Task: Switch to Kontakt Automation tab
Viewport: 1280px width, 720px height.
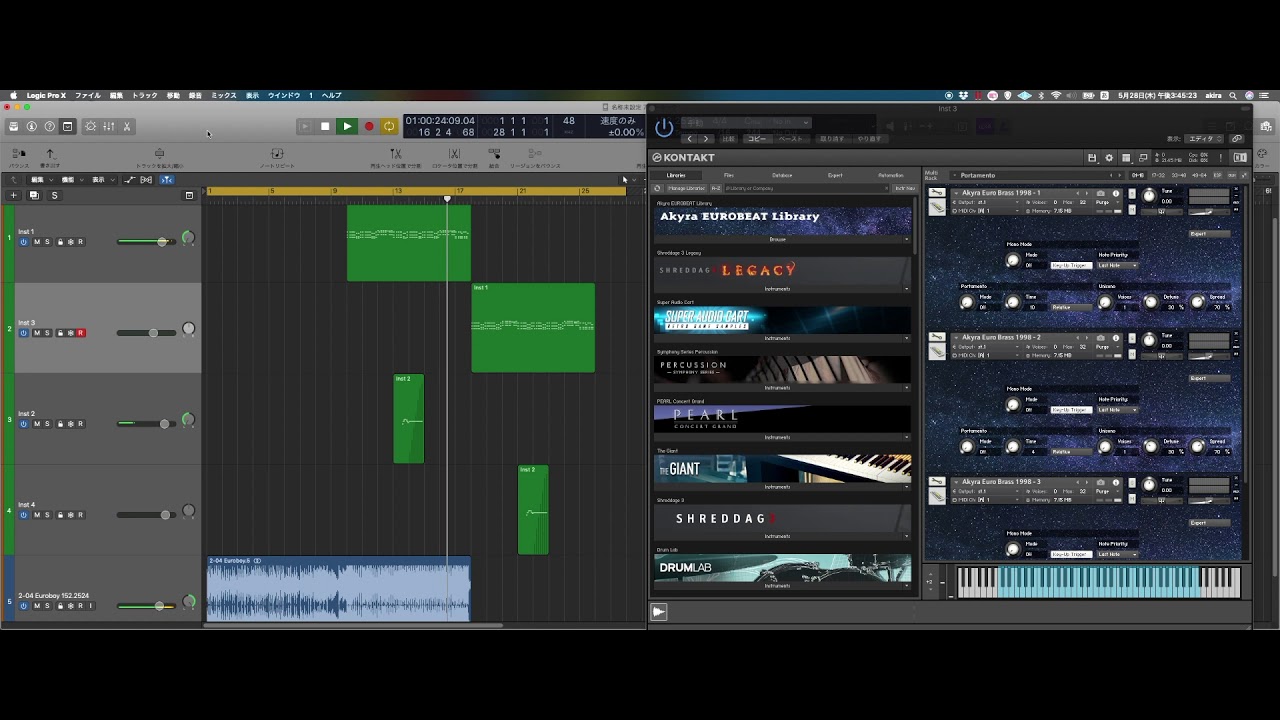Action: (890, 175)
